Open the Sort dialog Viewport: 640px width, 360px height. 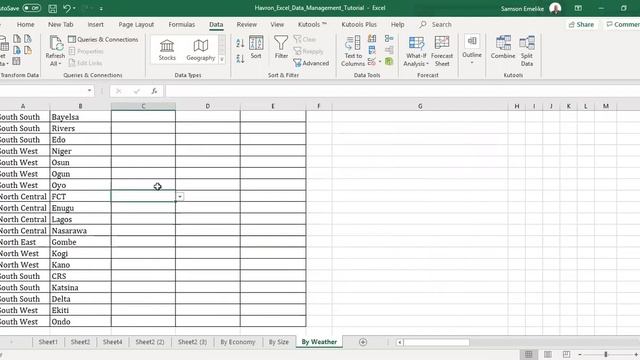point(256,48)
